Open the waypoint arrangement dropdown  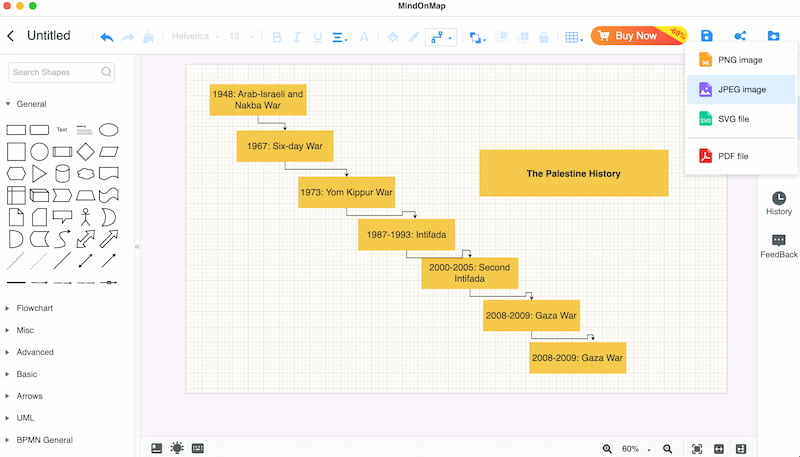478,37
